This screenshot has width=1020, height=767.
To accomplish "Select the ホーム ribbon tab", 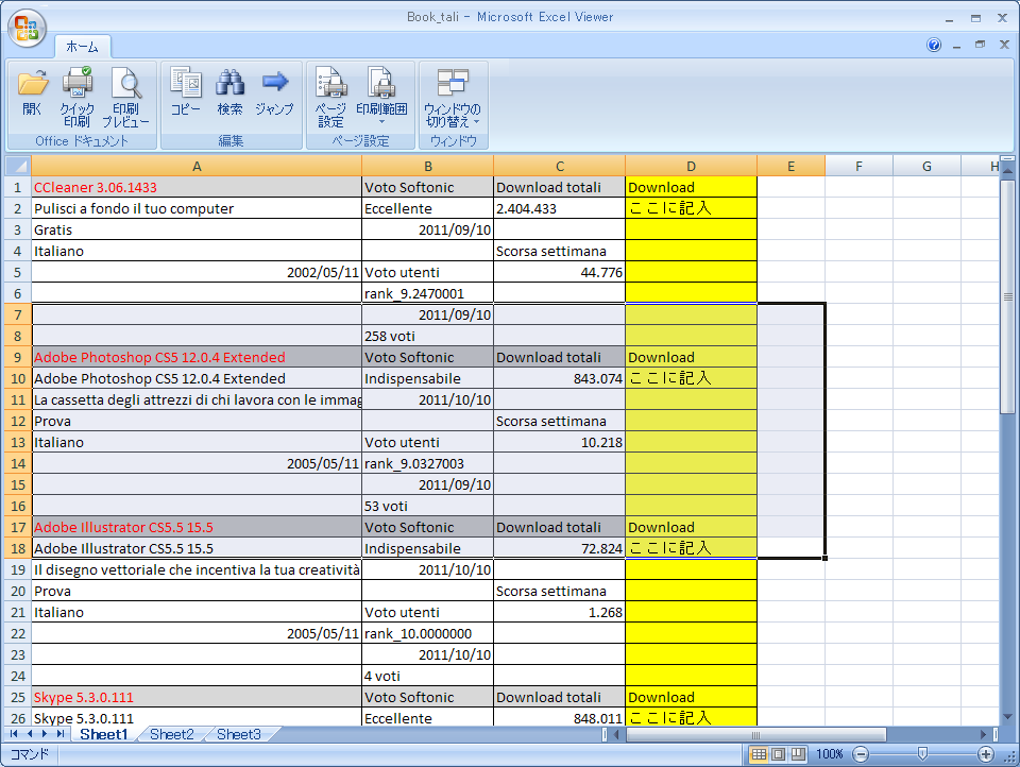I will pos(82,47).
